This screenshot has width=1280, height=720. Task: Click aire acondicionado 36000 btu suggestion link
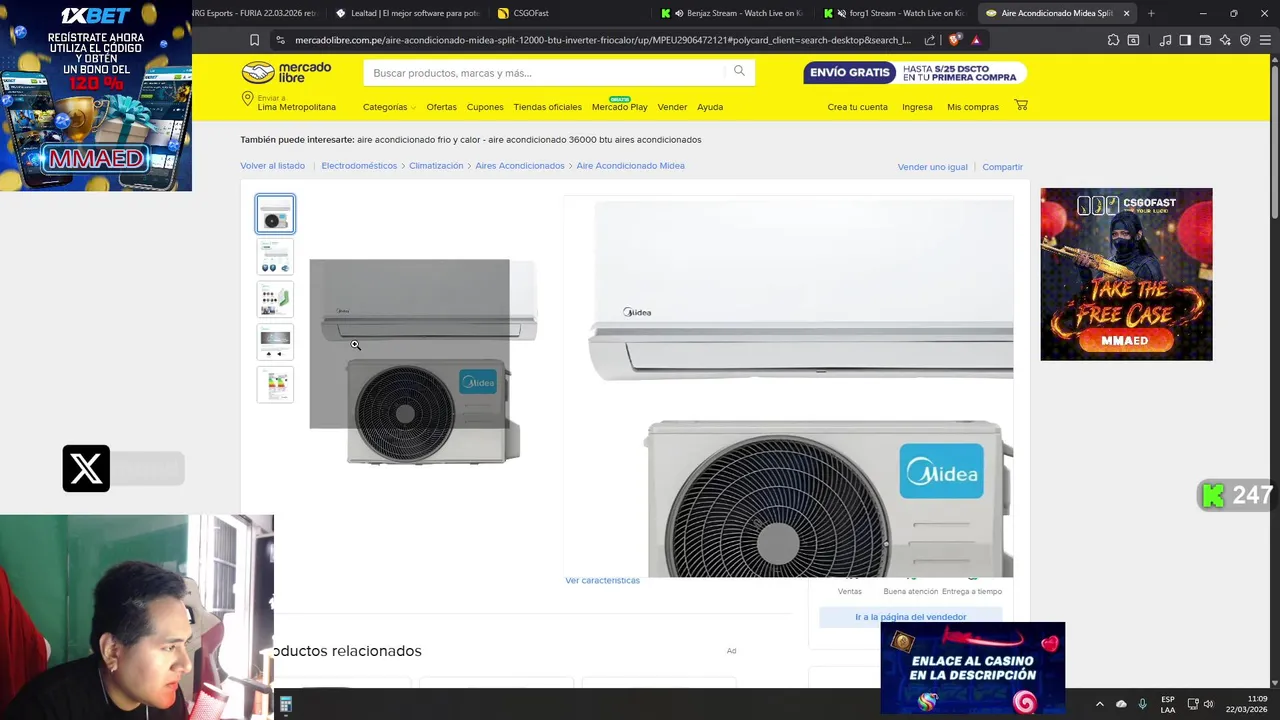click(595, 140)
